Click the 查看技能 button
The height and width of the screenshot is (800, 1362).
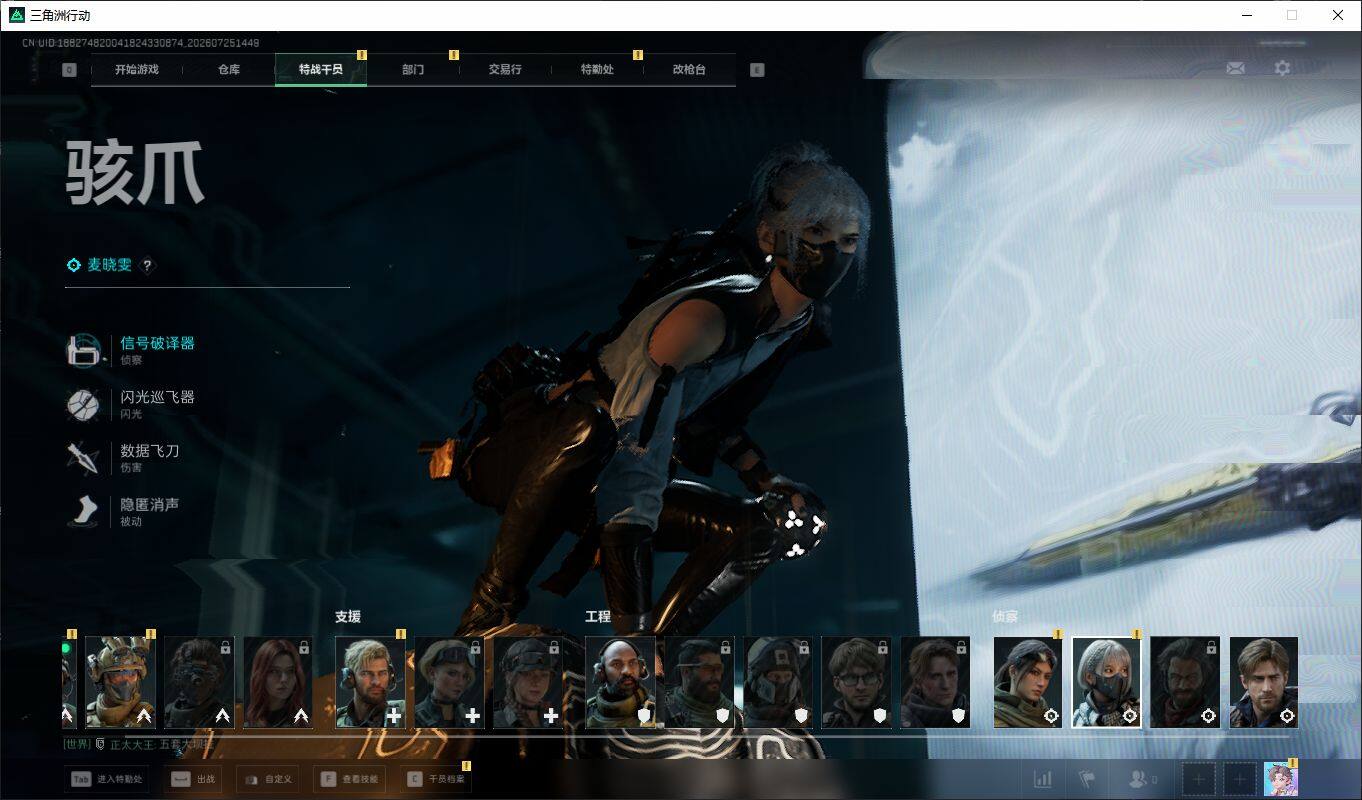coord(349,779)
